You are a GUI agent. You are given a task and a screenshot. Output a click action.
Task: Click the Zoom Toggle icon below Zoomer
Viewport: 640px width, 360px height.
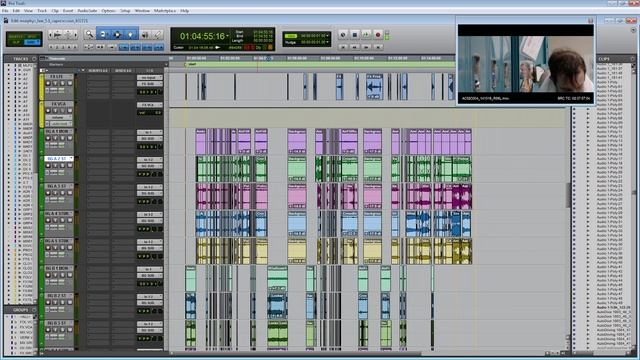click(x=89, y=47)
